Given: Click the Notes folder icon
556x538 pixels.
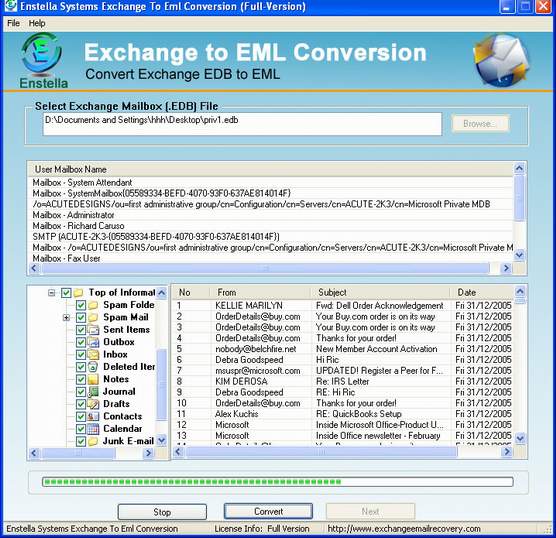Looking at the screenshot, I should click(93, 379).
